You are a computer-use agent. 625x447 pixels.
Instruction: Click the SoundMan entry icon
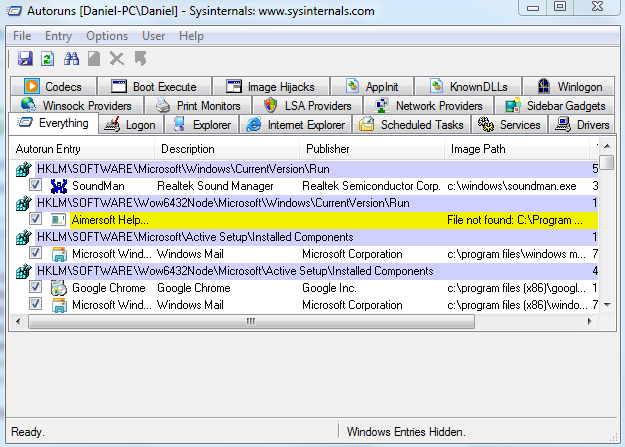coord(59,186)
